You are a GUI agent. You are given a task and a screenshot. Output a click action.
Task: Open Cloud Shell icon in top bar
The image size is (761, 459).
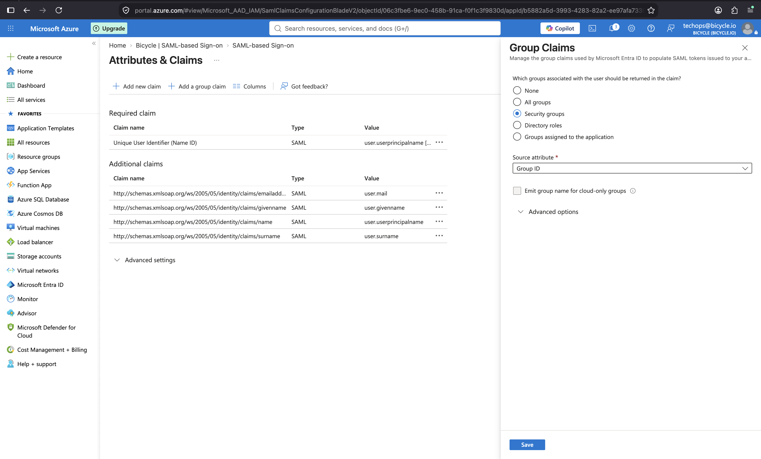click(x=592, y=29)
